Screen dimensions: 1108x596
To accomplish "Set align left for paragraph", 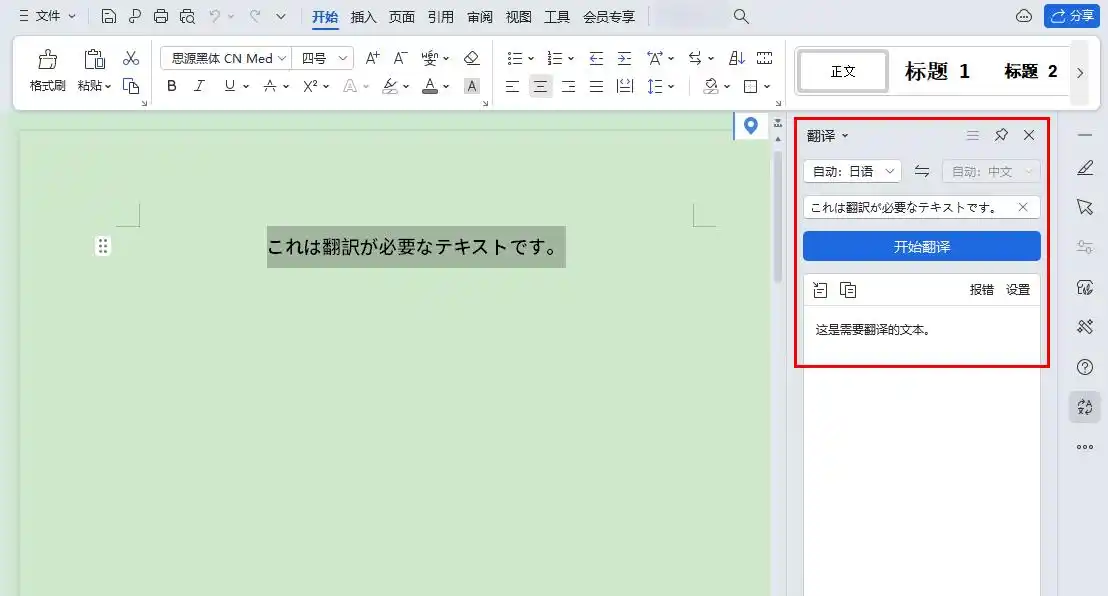I will point(512,86).
